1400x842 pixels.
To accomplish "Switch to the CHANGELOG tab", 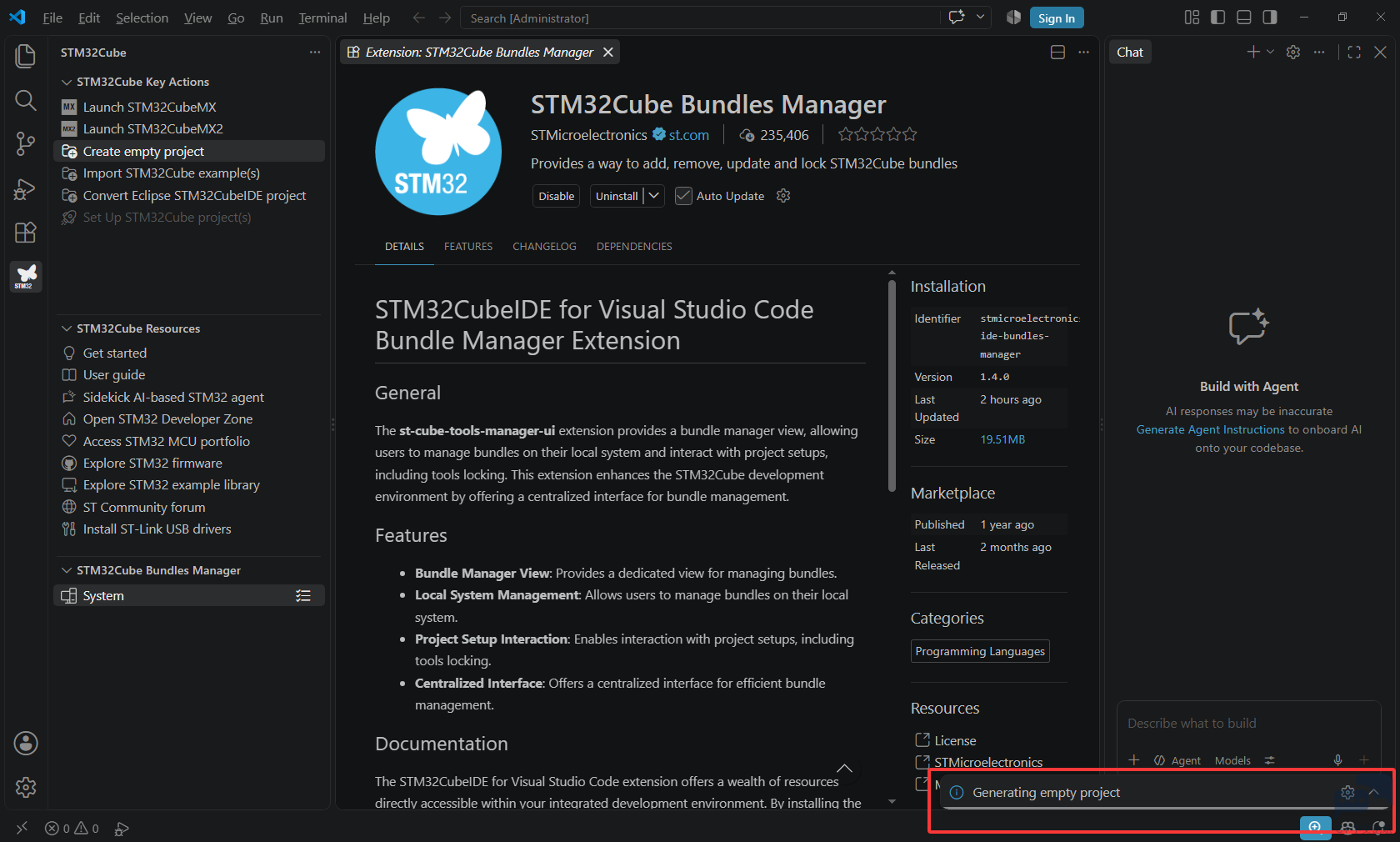I will coord(544,247).
